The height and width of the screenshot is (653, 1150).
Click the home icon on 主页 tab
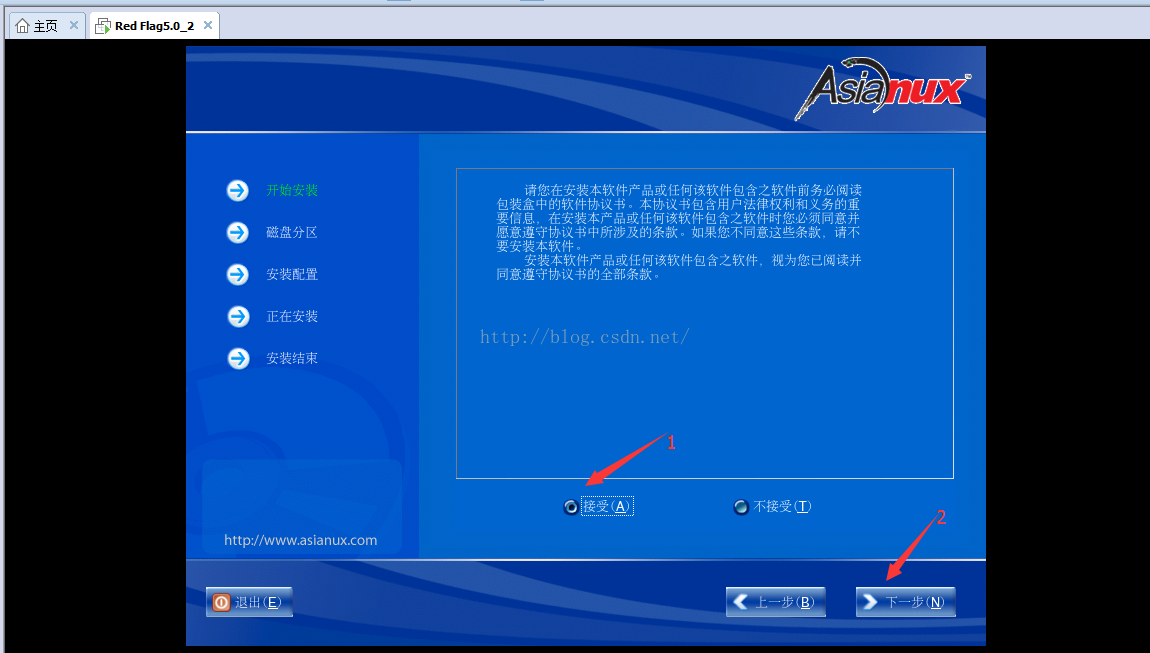click(23, 26)
